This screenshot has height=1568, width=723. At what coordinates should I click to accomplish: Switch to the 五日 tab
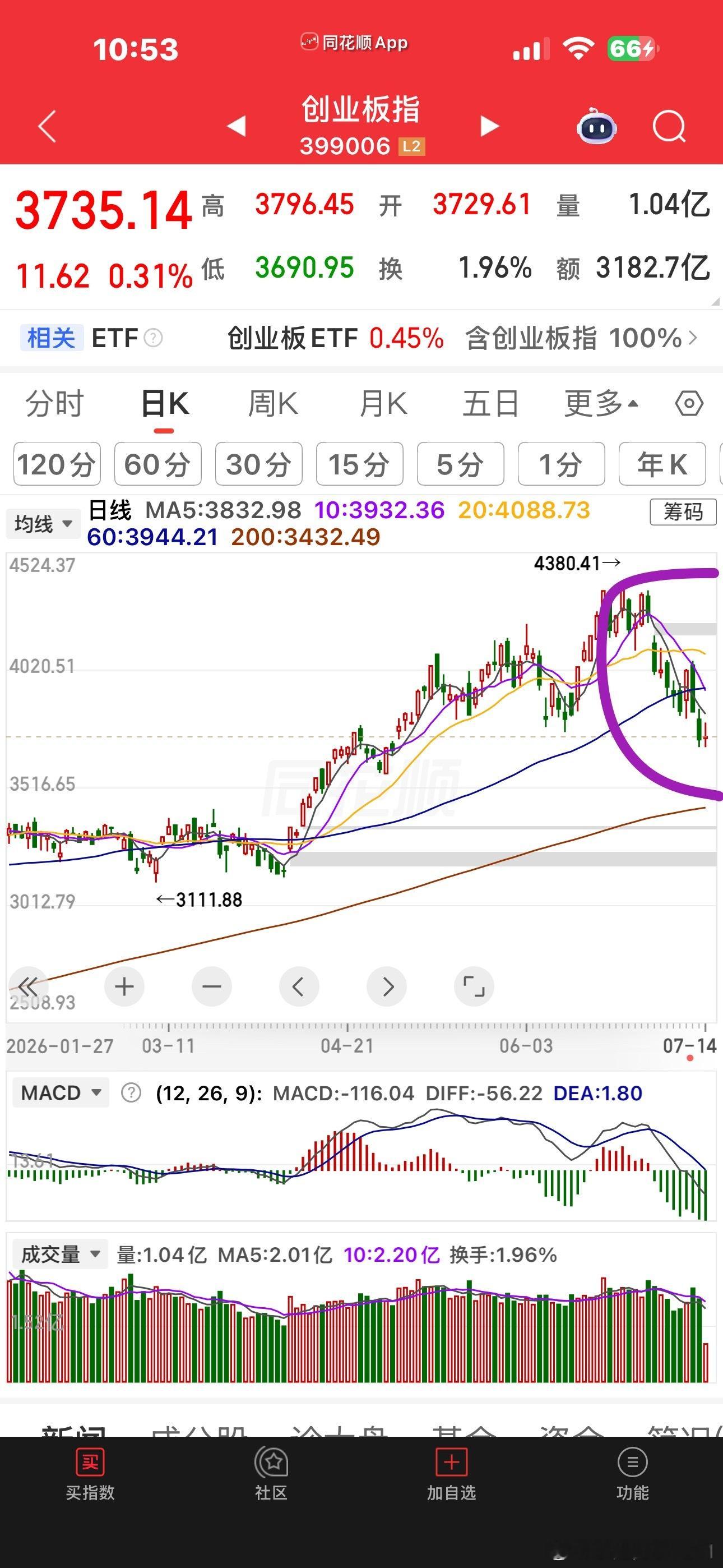pyautogui.click(x=490, y=404)
